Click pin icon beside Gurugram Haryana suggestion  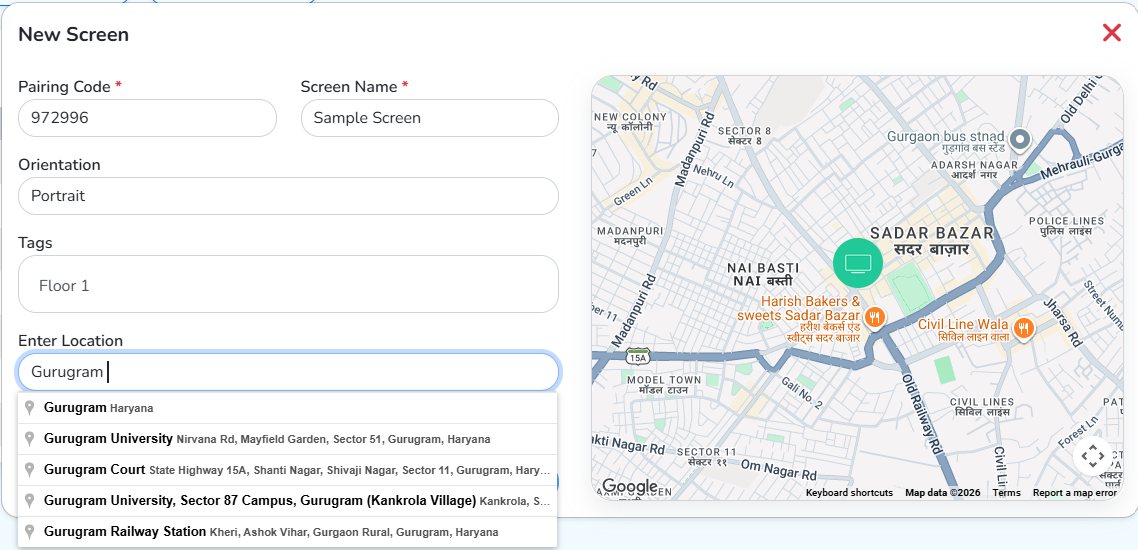tap(30, 408)
